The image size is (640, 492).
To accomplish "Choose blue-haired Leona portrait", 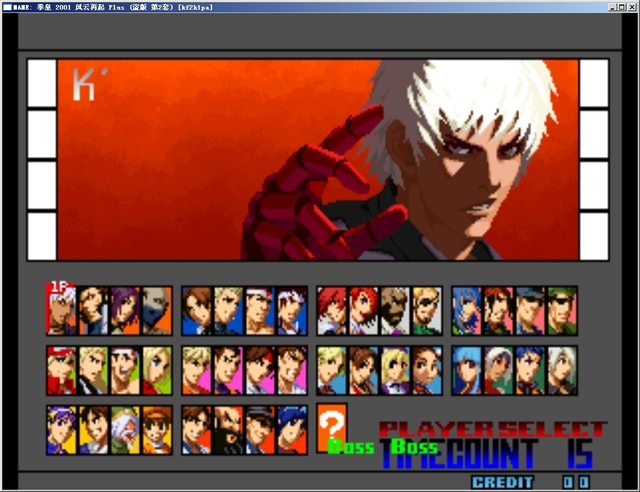I will tap(467, 311).
